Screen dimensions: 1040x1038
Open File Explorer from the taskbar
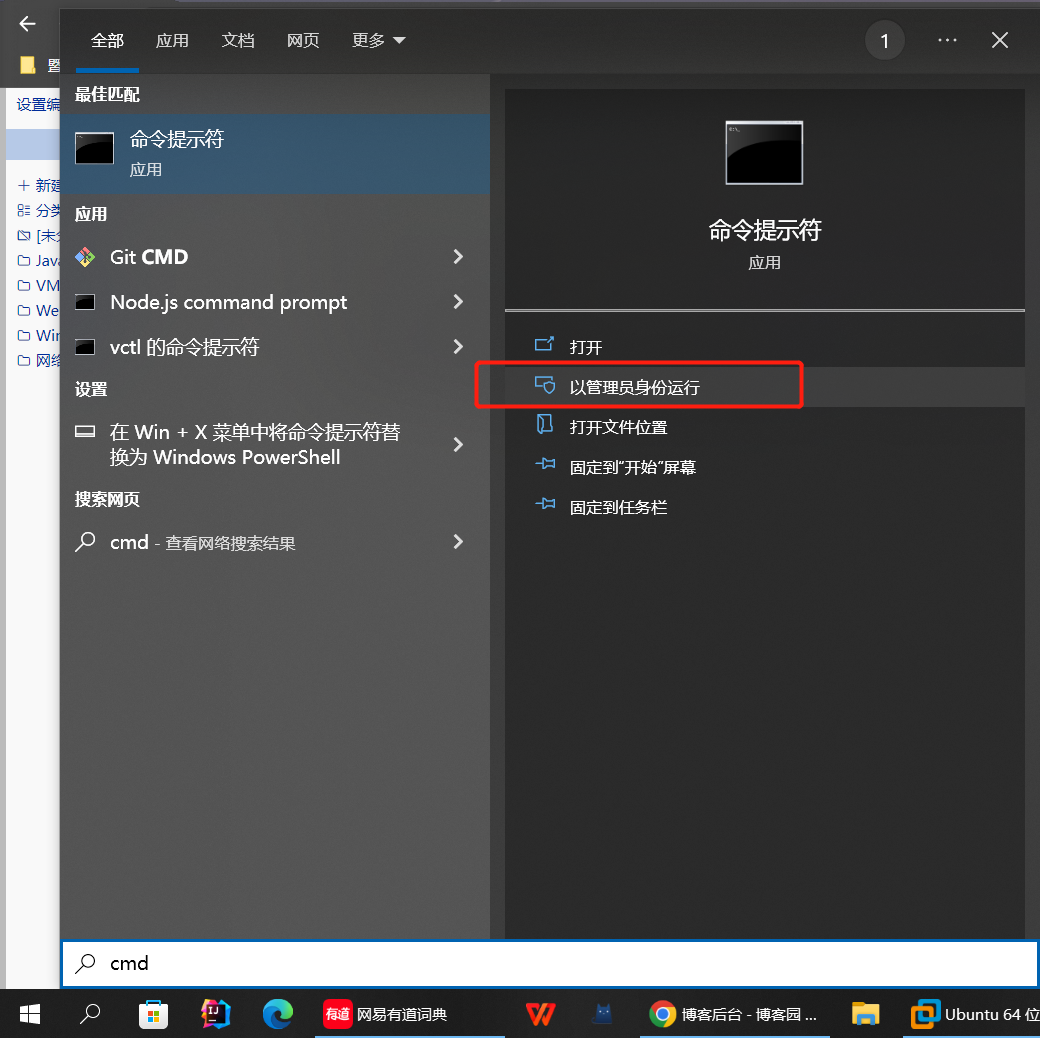[866, 1014]
